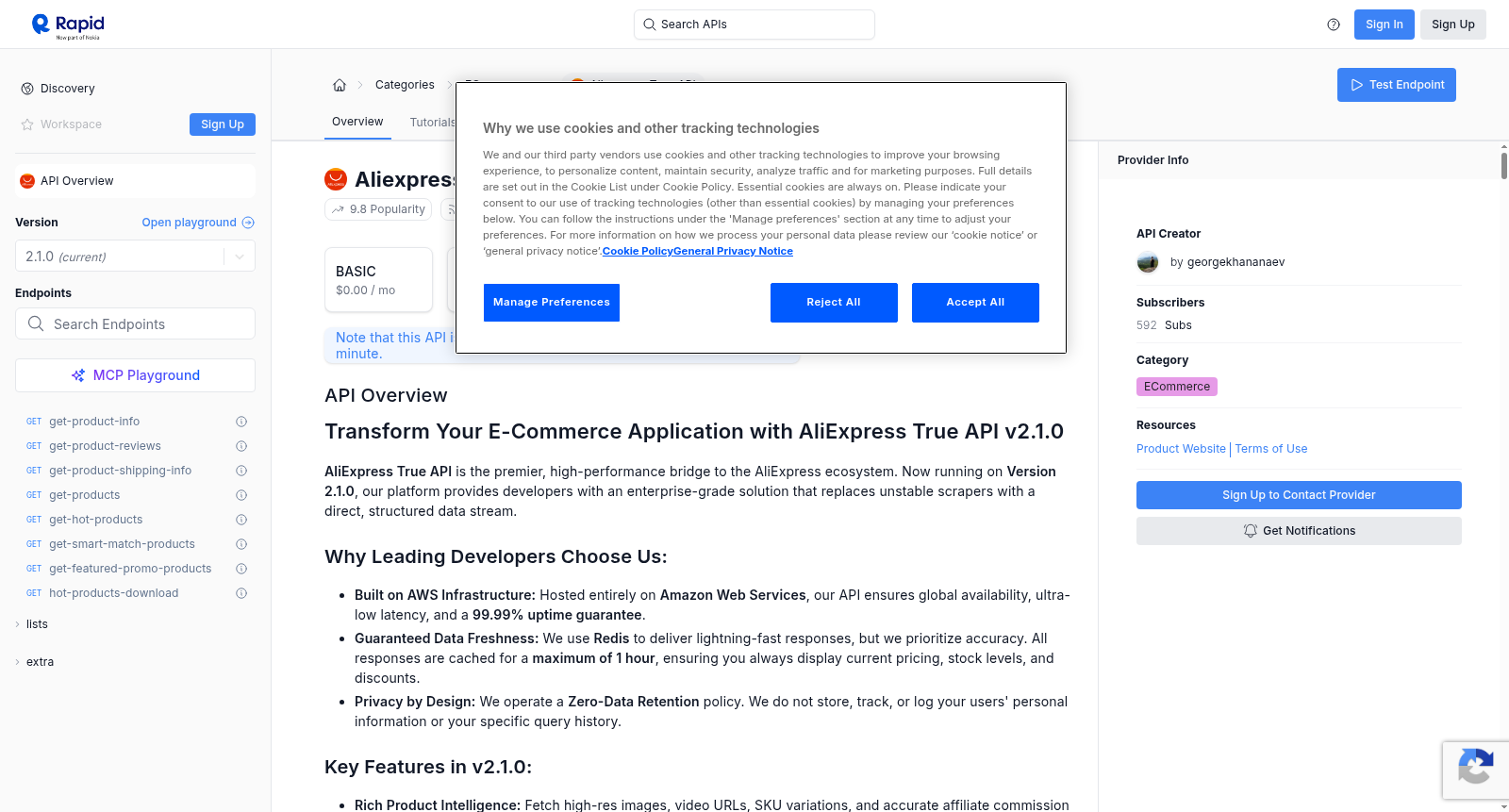Open the Cookie Policy link

click(638, 251)
